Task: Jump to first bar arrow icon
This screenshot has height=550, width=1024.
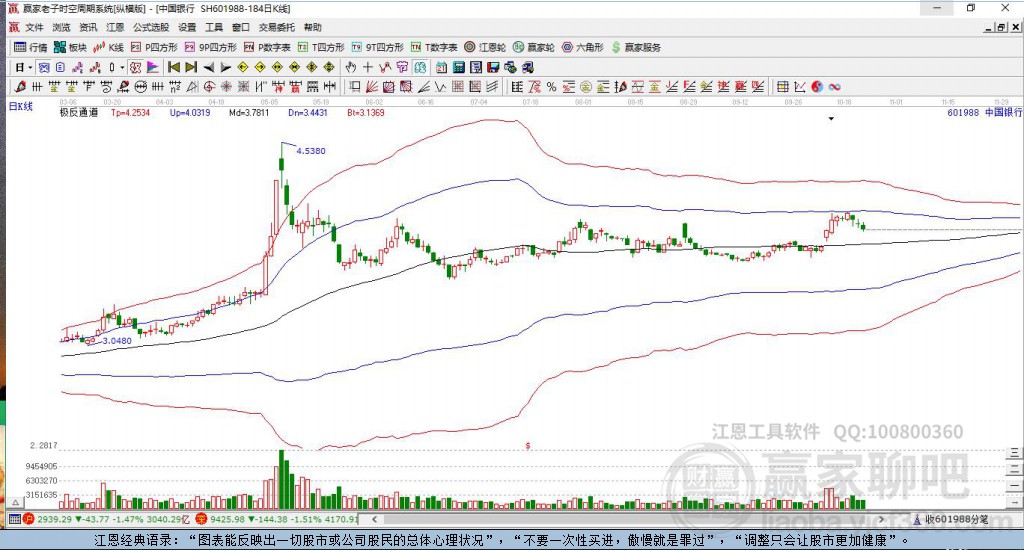Action: (174, 67)
